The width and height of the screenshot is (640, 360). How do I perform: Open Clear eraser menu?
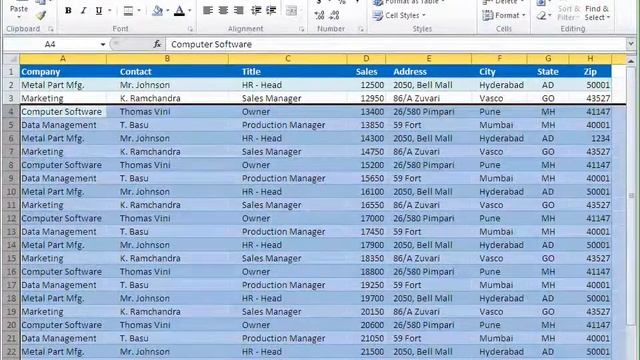coord(544,16)
